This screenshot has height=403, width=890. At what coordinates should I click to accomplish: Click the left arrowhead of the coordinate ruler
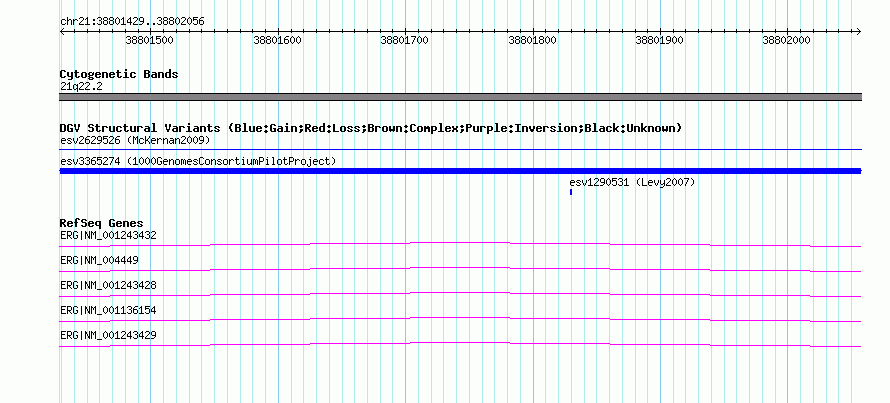(62, 32)
